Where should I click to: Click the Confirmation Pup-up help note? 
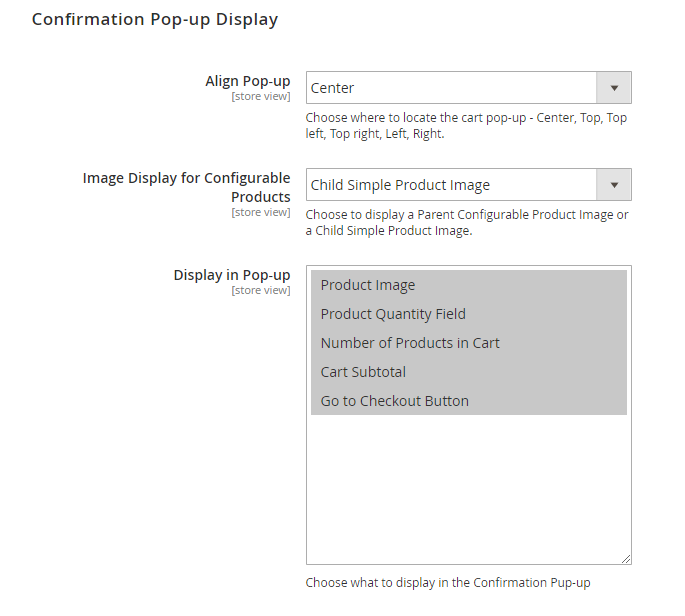point(455,583)
